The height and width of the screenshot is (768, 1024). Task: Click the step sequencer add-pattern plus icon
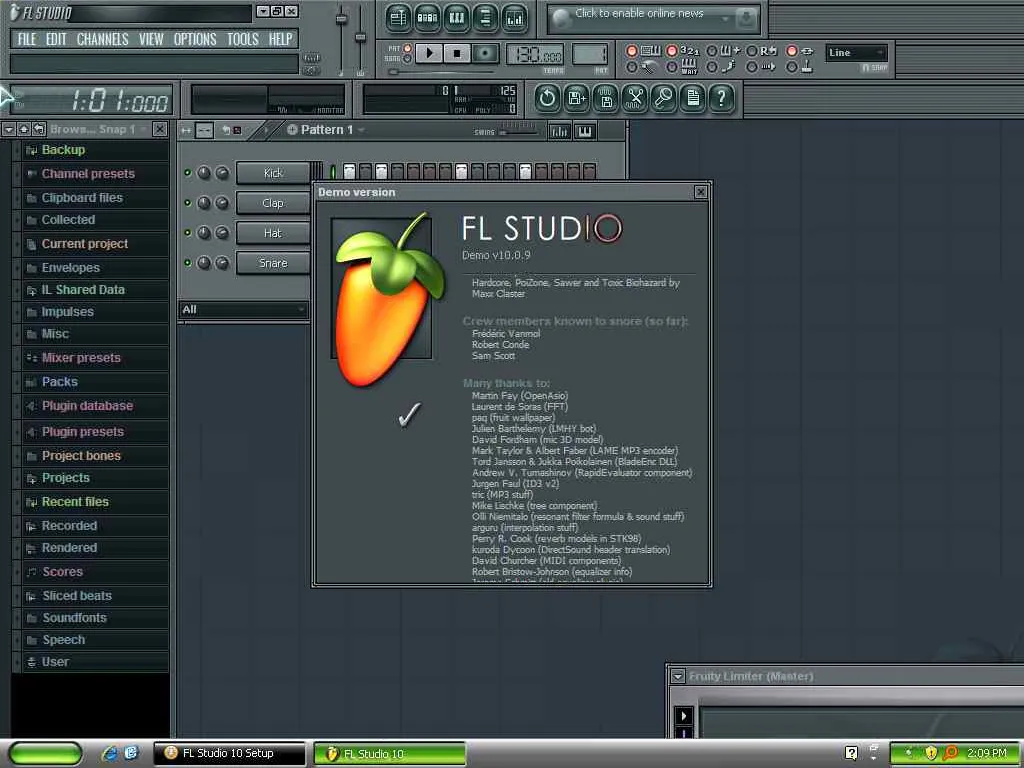(292, 129)
